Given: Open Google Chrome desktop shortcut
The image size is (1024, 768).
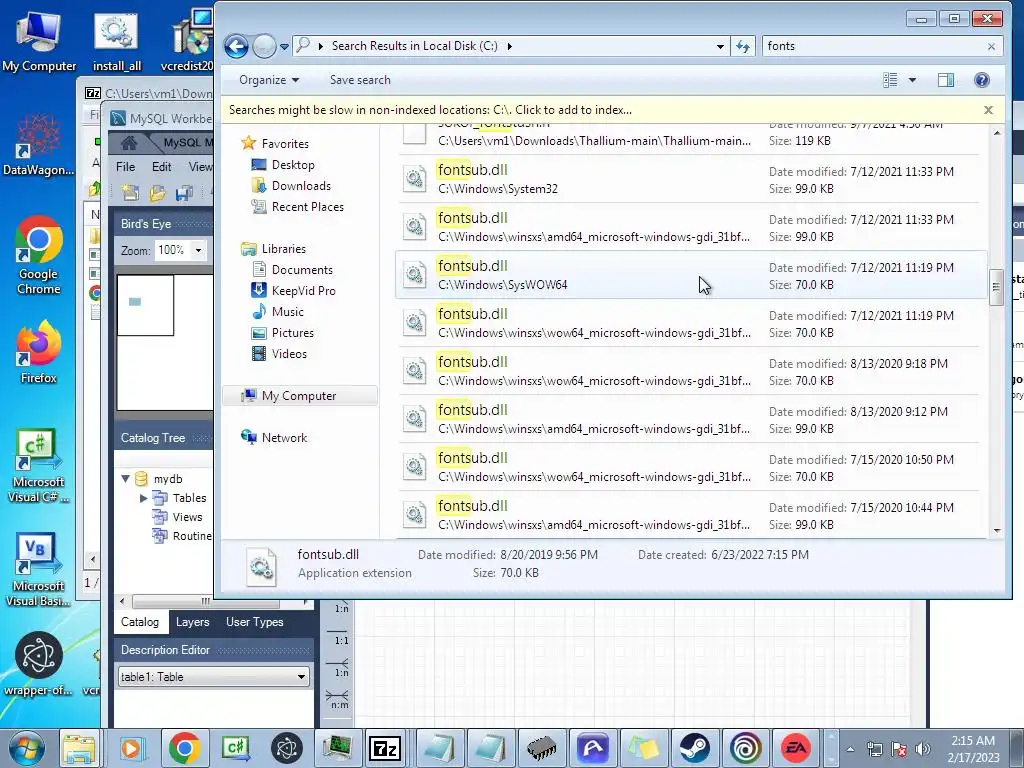Looking at the screenshot, I should pos(39,255).
